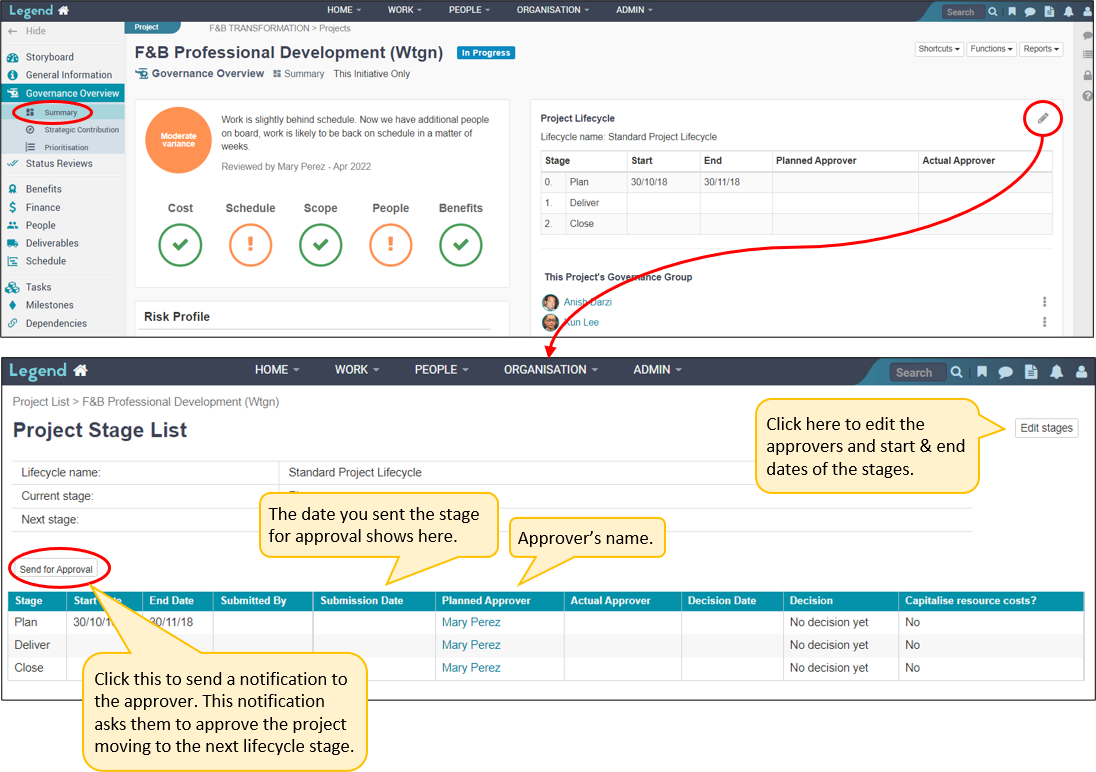1096x772 pixels.
Task: Open the Reports dropdown
Action: point(1041,49)
